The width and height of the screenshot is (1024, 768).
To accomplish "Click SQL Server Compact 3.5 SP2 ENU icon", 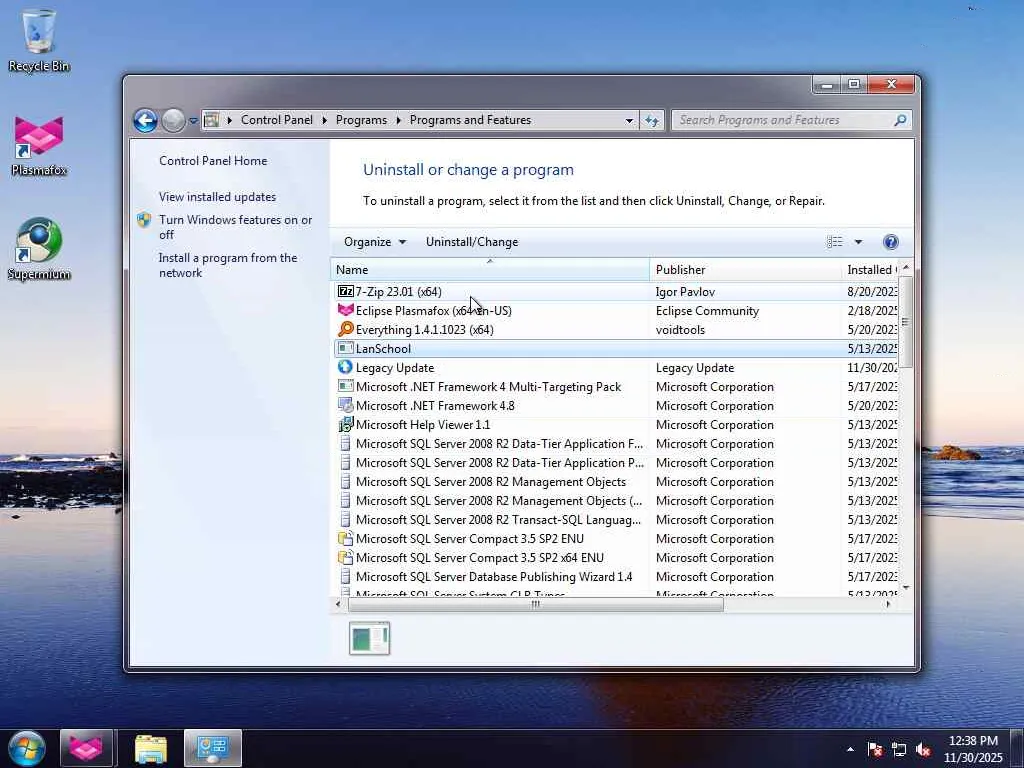I will (345, 538).
